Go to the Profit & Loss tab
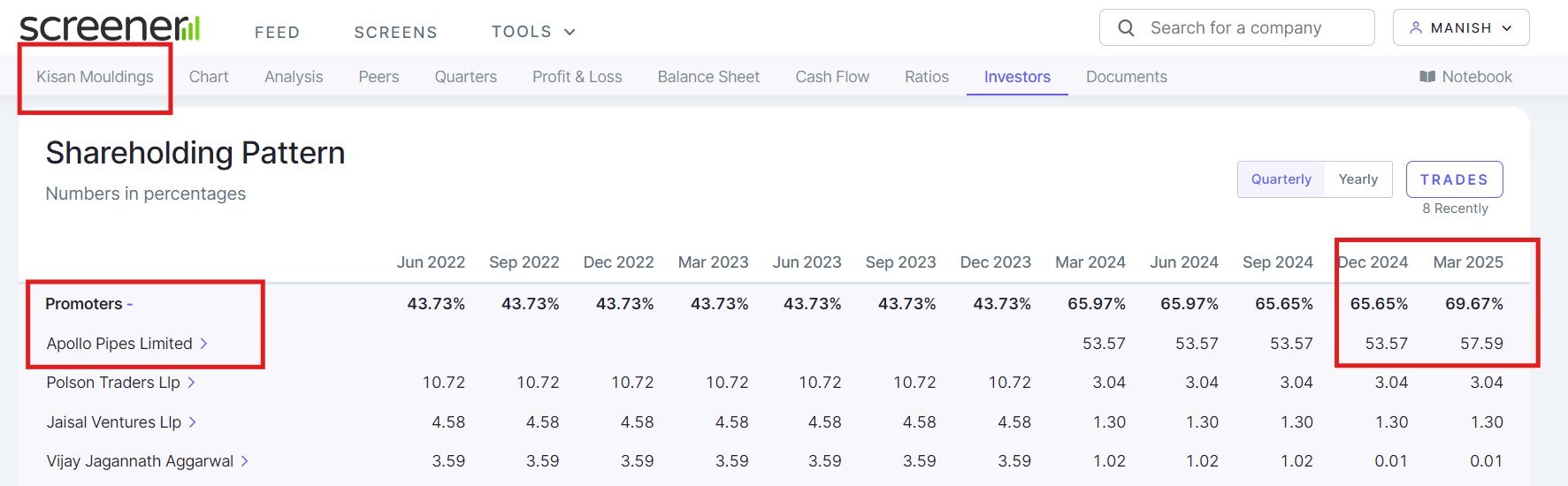Viewport: 1568px width, 486px height. tap(577, 77)
